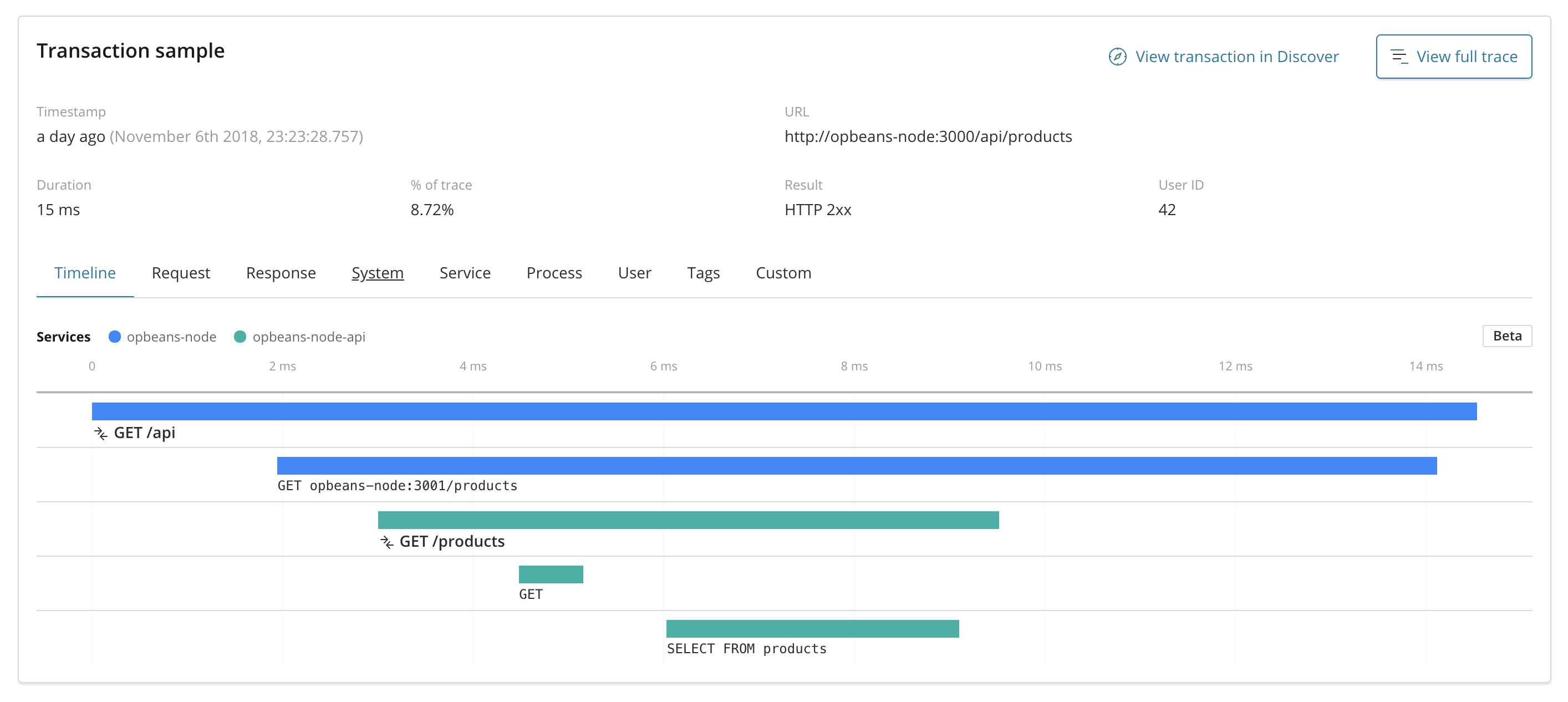Click the short GET span bar
Image resolution: width=1568 pixels, height=702 pixels.
click(x=550, y=574)
